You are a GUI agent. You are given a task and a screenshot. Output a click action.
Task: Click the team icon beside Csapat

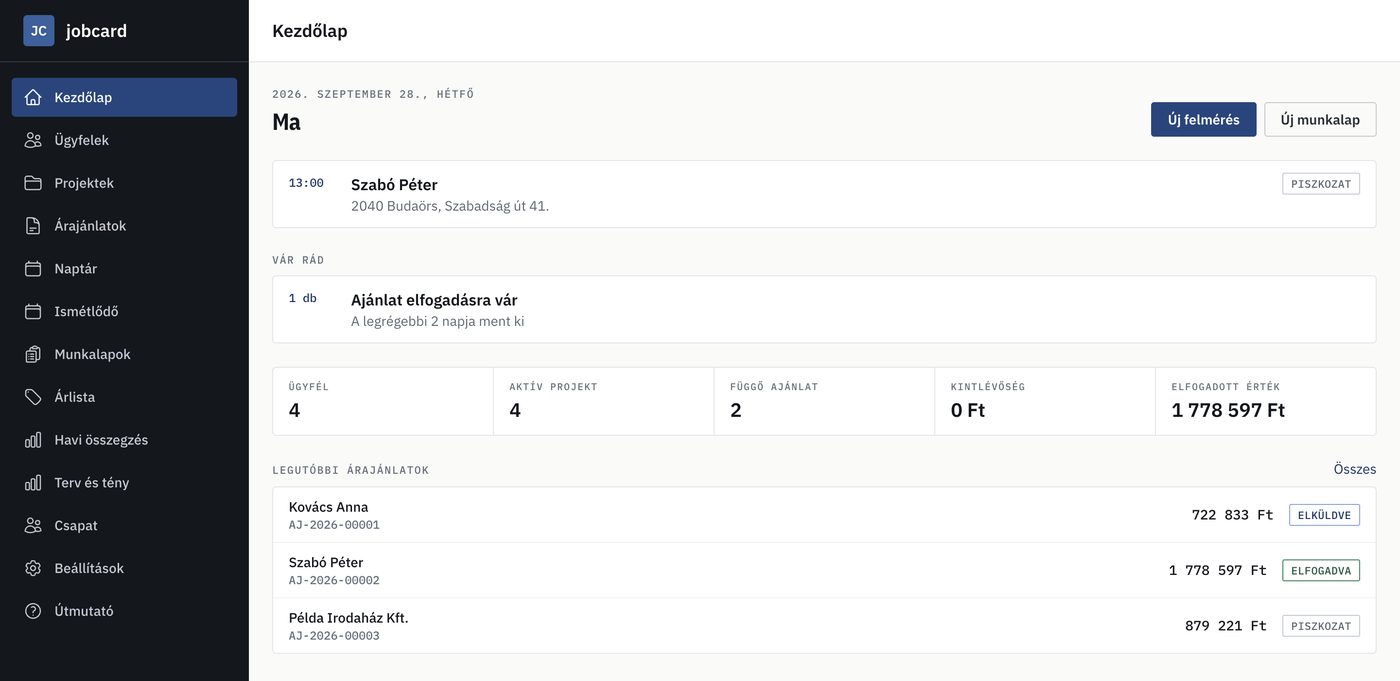point(33,525)
